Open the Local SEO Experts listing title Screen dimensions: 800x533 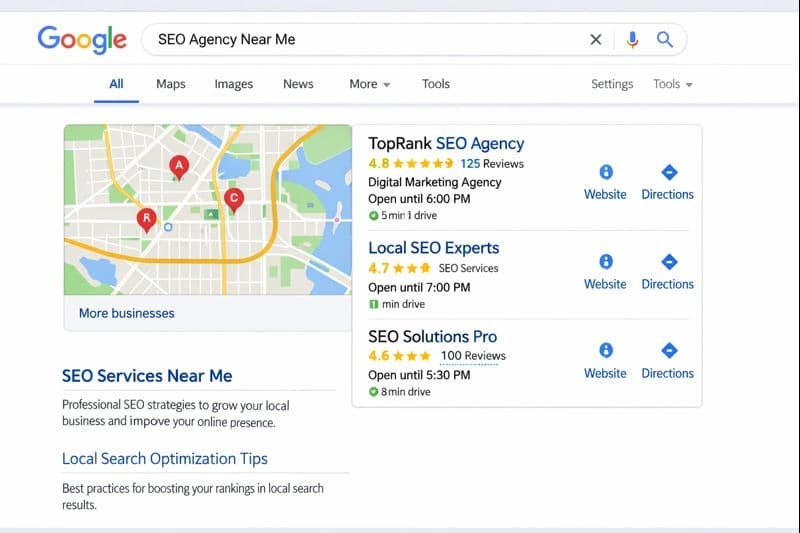(434, 248)
